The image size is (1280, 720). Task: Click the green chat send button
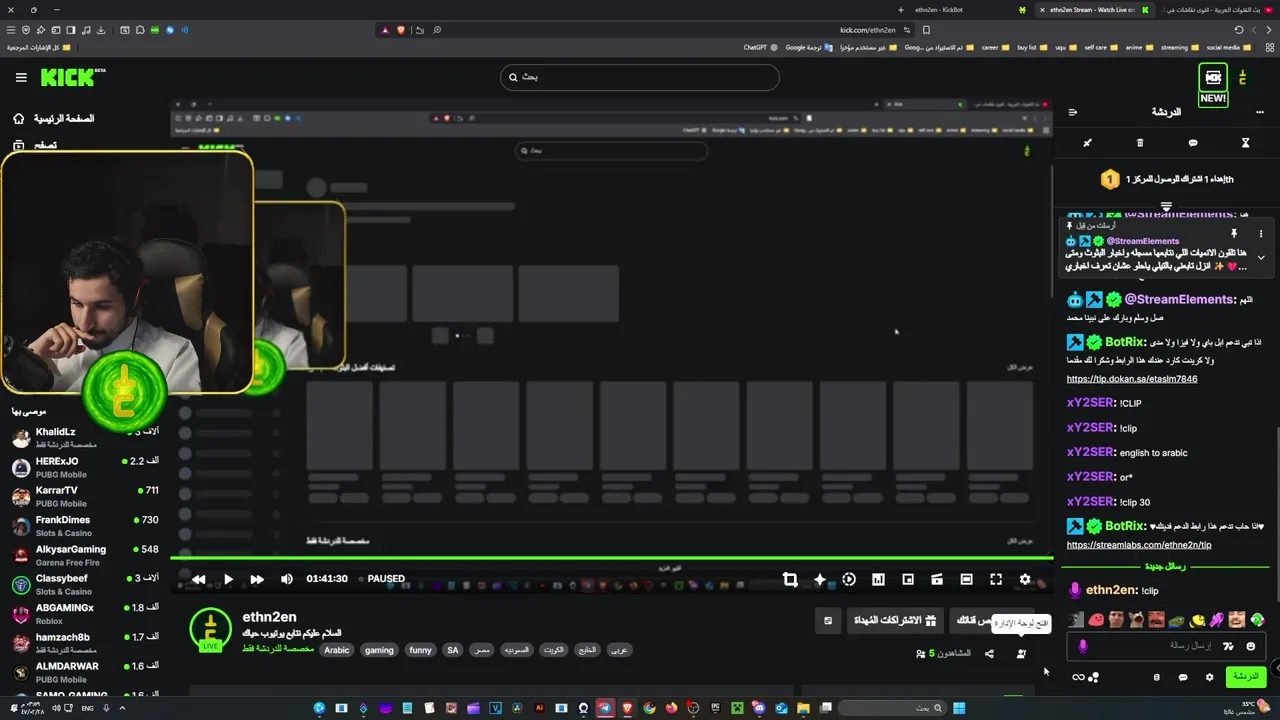pos(1246,677)
